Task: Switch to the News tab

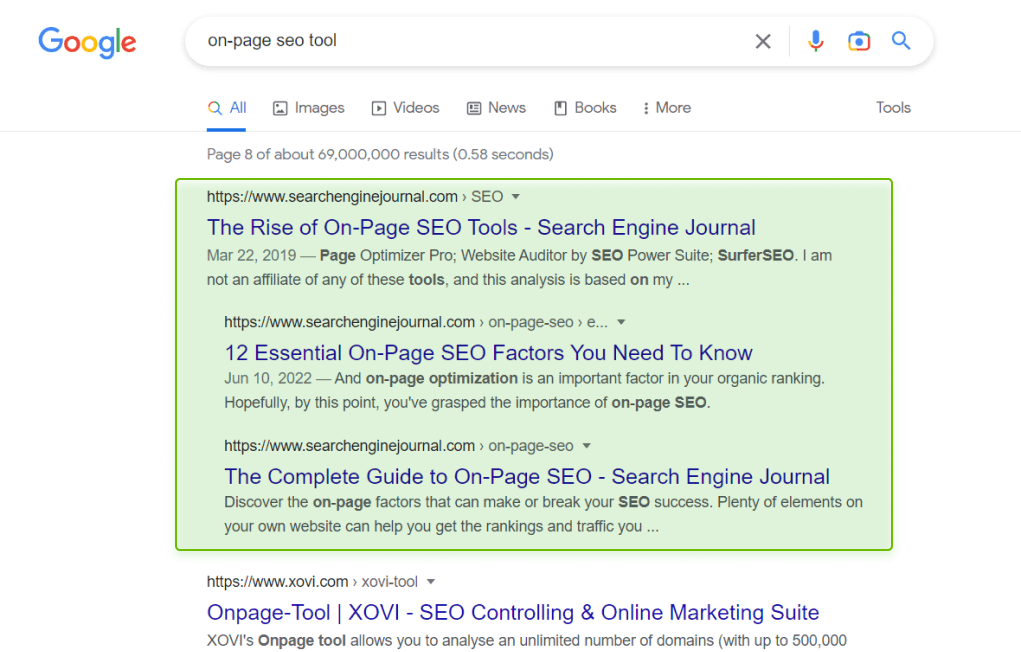Action: tap(496, 108)
